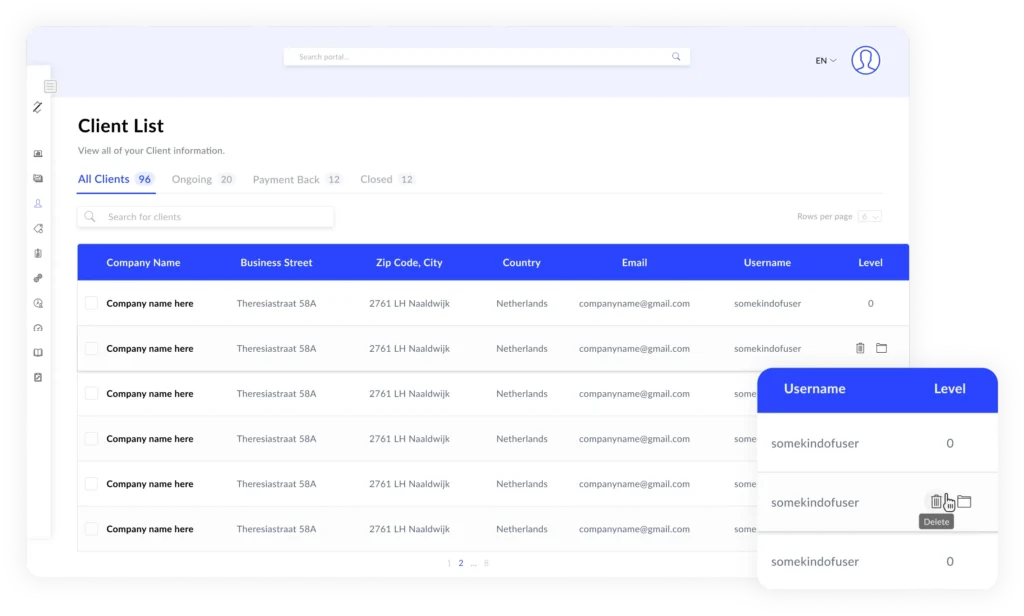Open the open-book icon in sidebar

click(38, 353)
